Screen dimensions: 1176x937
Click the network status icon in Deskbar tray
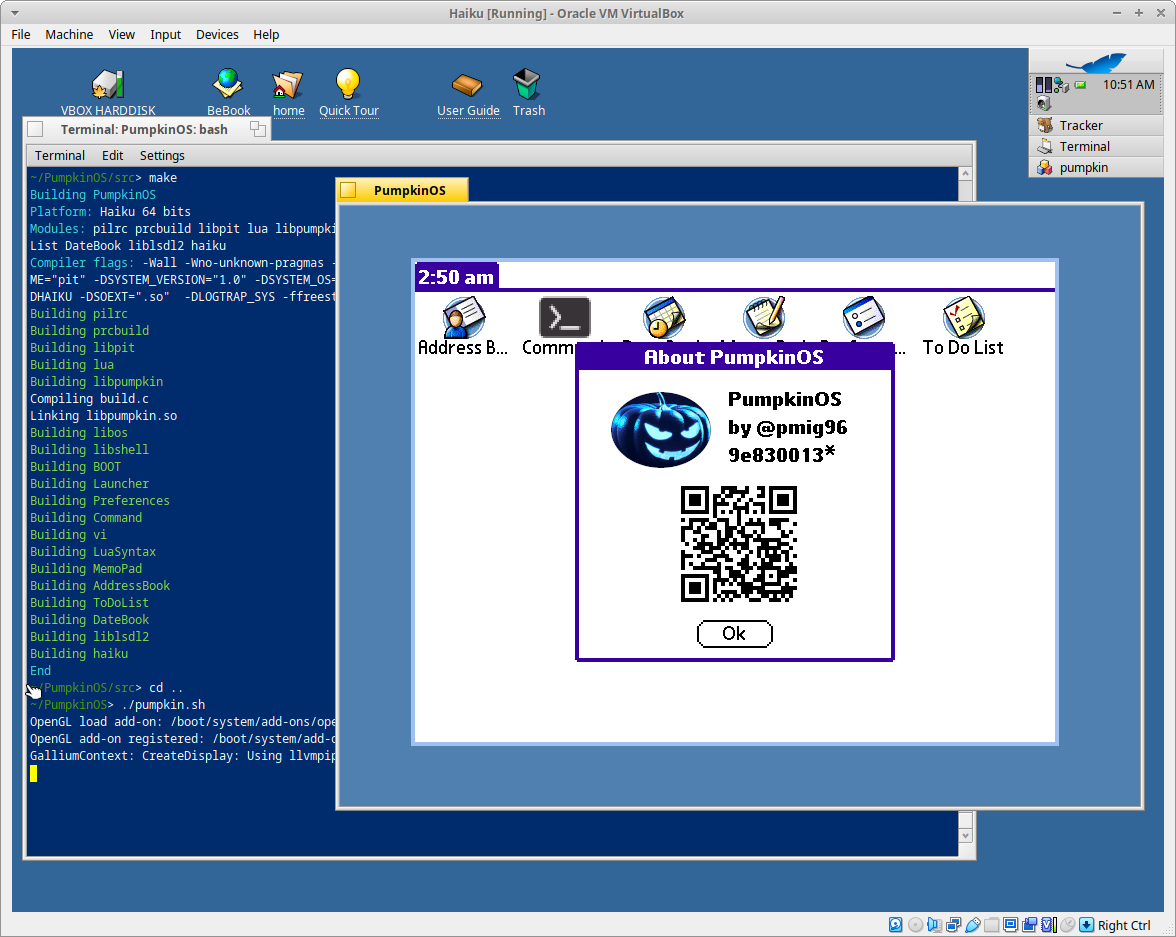(x=1061, y=85)
